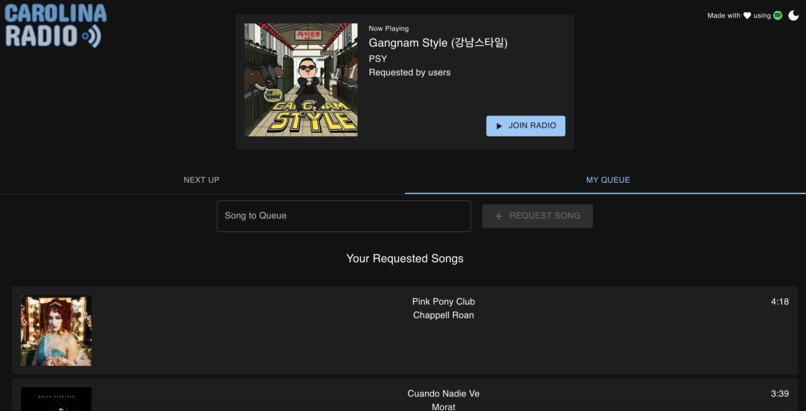
Task: Click Pink Pony Club album art
Action: (56, 330)
